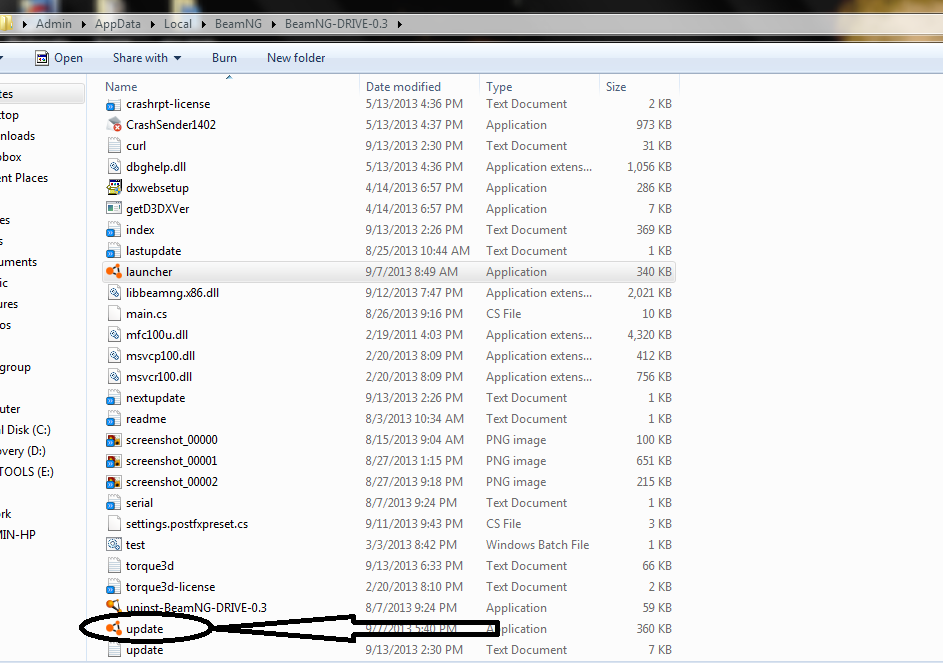Expand breadcrumb arrow after Admin
943x663 pixels.
pos(83,24)
